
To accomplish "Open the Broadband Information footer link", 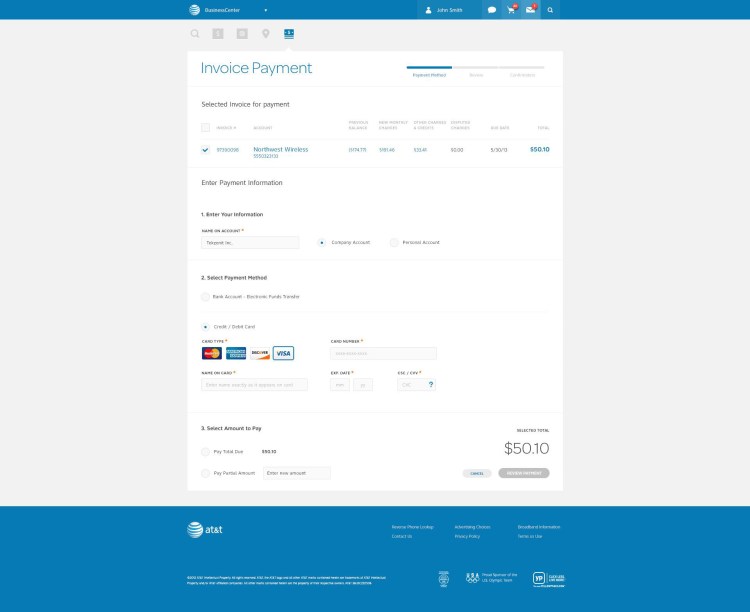I will tap(539, 527).
